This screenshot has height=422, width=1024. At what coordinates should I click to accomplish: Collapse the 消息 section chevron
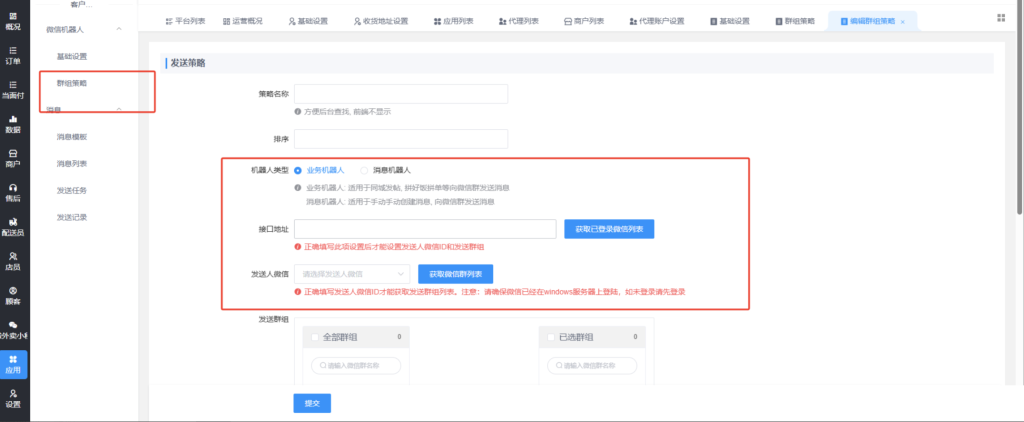point(119,110)
